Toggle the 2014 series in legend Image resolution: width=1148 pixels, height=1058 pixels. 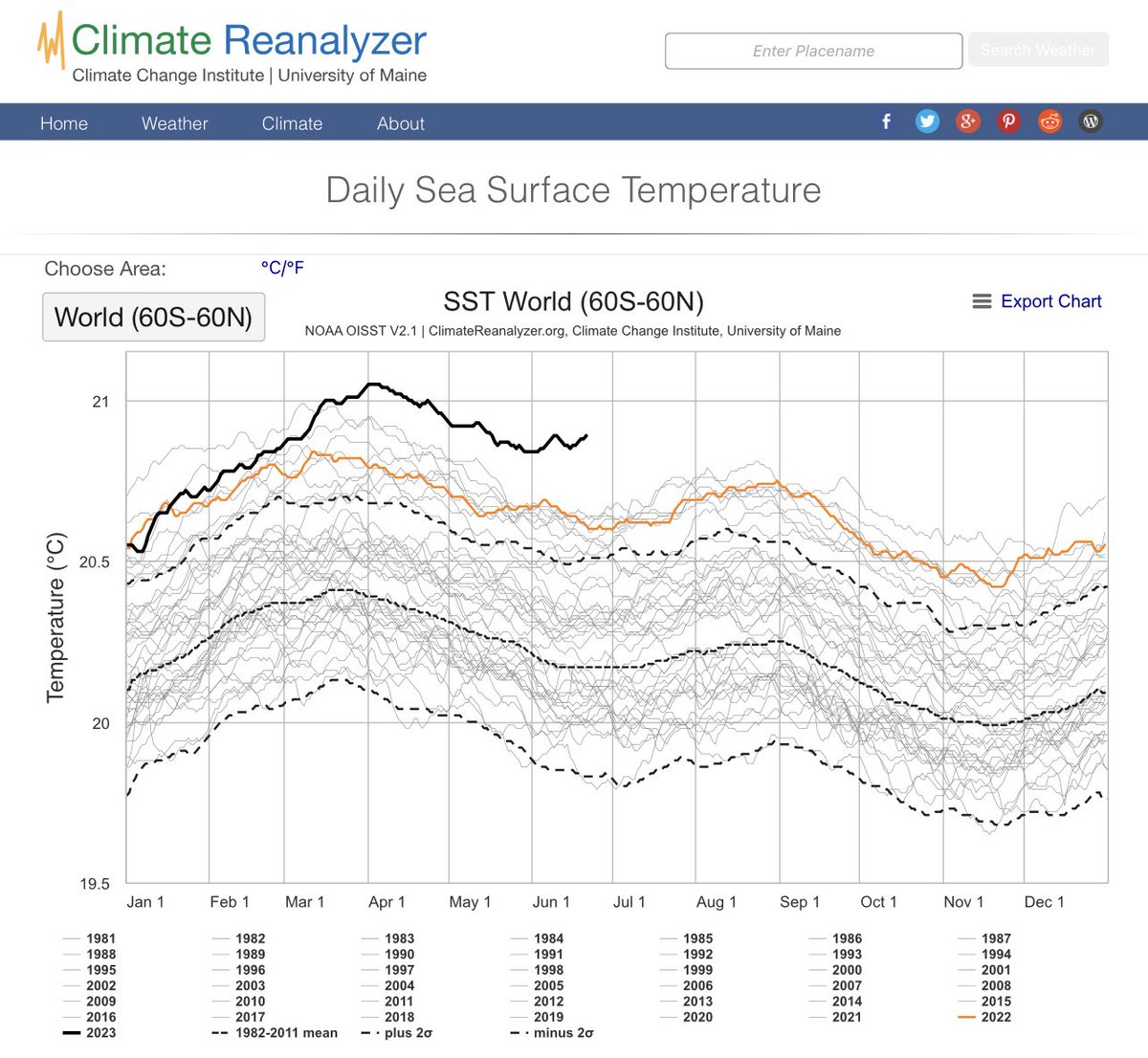click(x=835, y=1002)
